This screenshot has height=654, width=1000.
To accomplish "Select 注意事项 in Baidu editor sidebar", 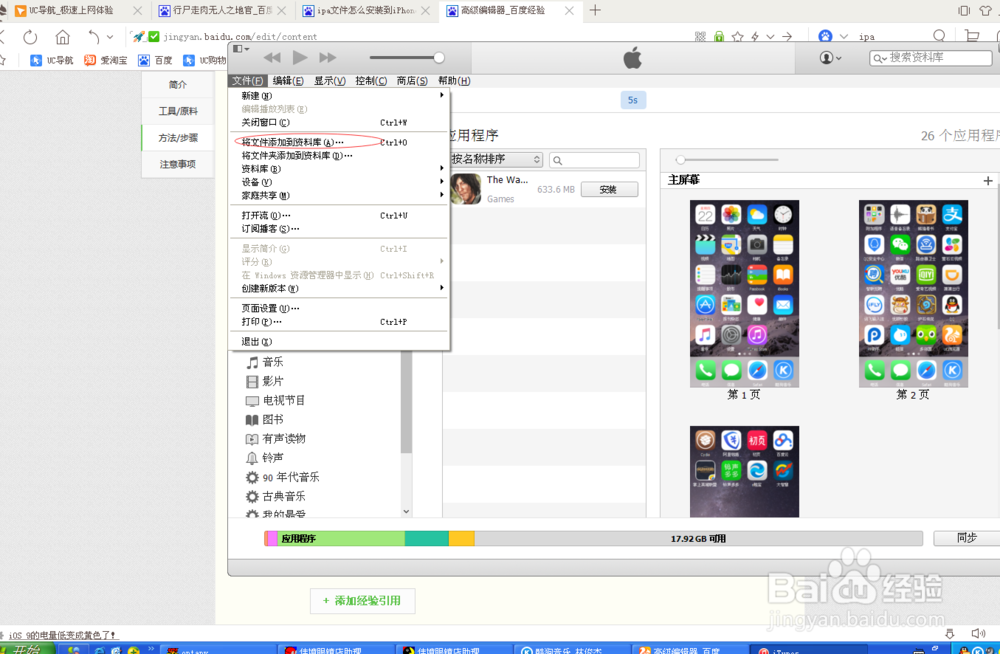I will point(178,165).
